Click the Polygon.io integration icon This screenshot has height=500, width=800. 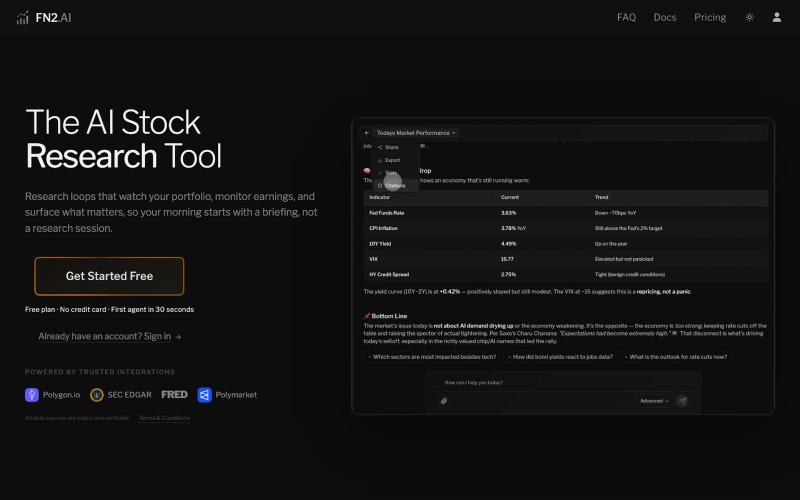click(32, 395)
